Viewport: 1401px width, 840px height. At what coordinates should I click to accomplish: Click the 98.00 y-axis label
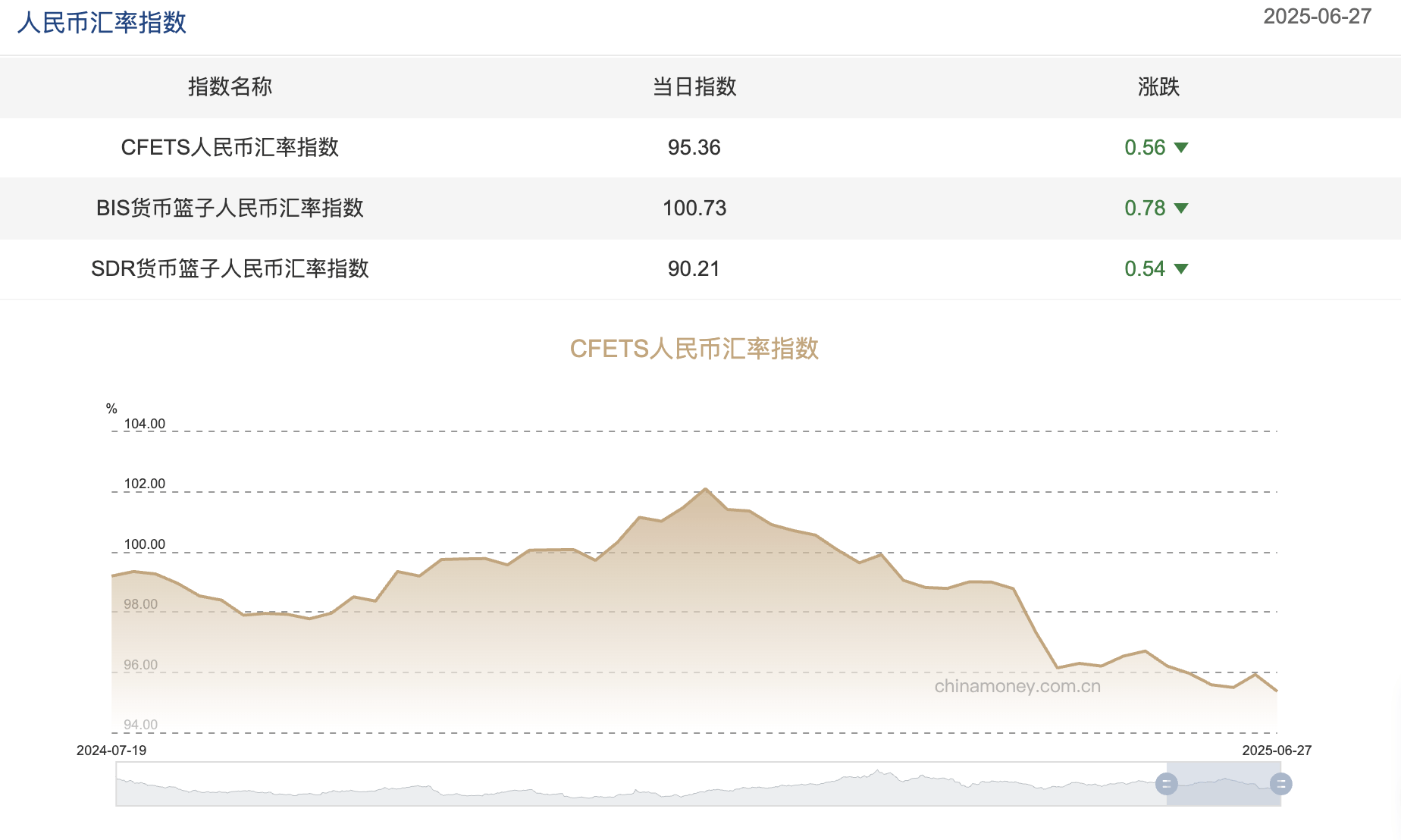pos(141,604)
